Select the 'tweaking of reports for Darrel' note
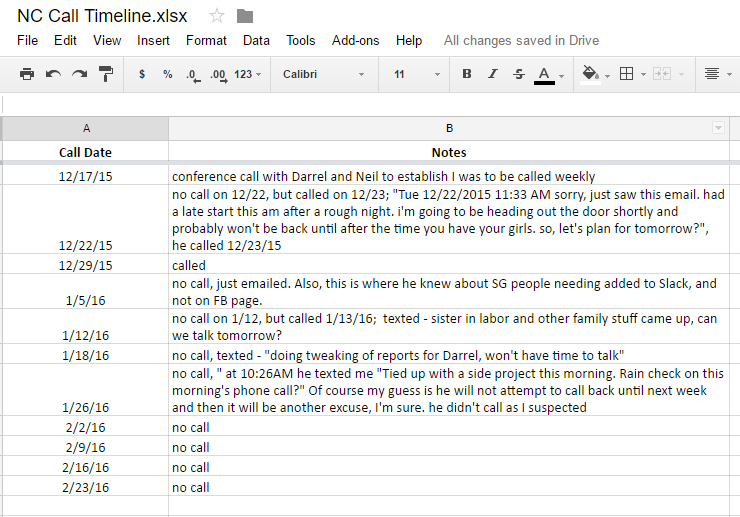Image resolution: width=740 pixels, height=517 pixels. 449,354
